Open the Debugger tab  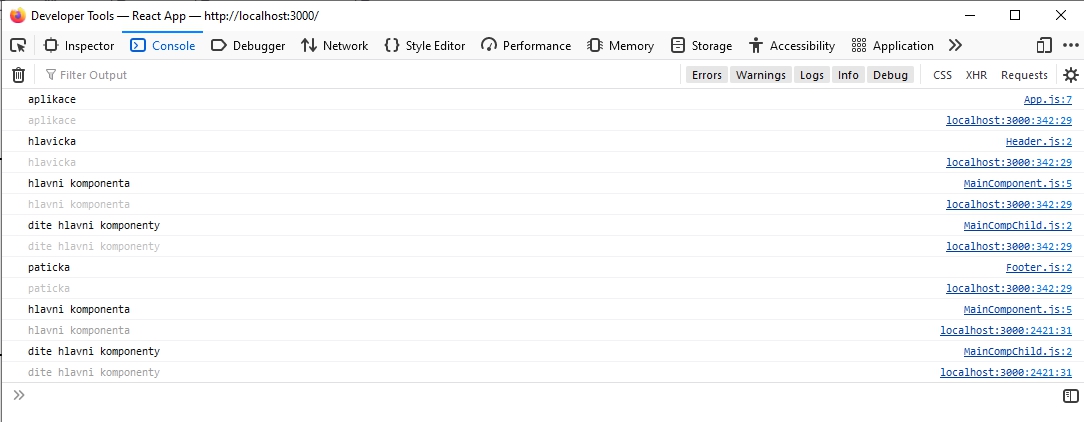(x=247, y=46)
